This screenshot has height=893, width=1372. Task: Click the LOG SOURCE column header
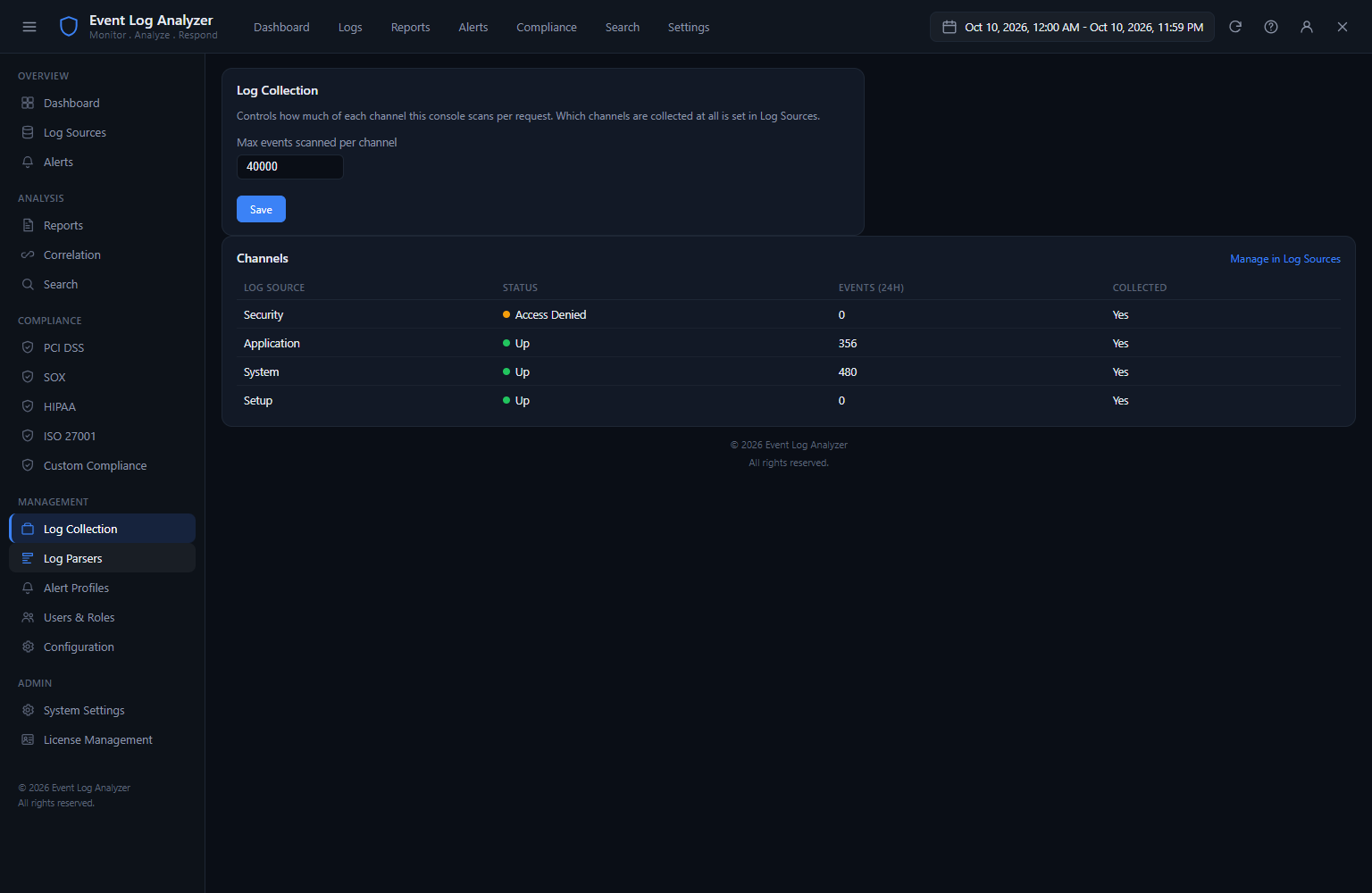pos(274,288)
